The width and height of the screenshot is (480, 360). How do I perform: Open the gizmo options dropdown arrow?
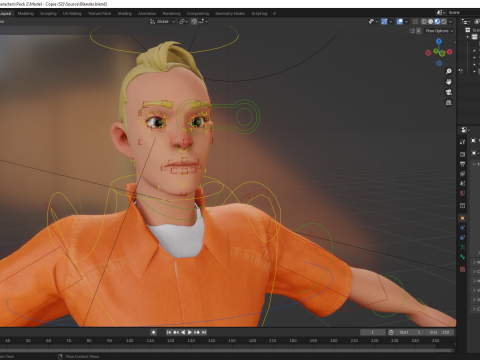coord(391,21)
